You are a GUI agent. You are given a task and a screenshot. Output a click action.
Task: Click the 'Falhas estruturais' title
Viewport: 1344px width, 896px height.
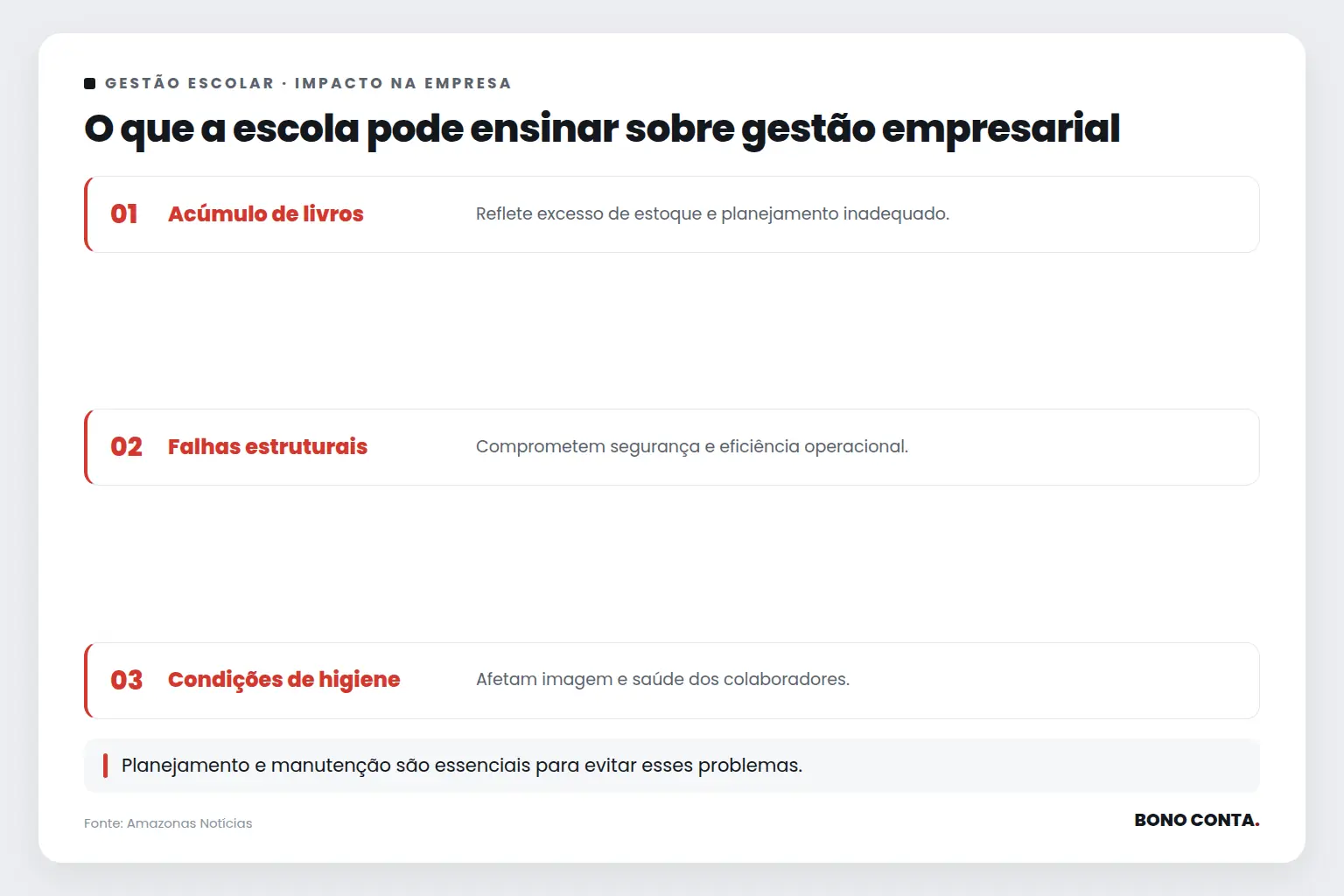(268, 447)
